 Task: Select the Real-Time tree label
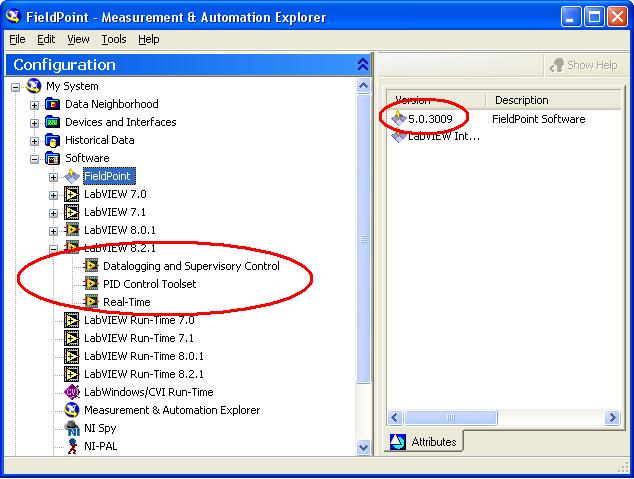coord(127,302)
